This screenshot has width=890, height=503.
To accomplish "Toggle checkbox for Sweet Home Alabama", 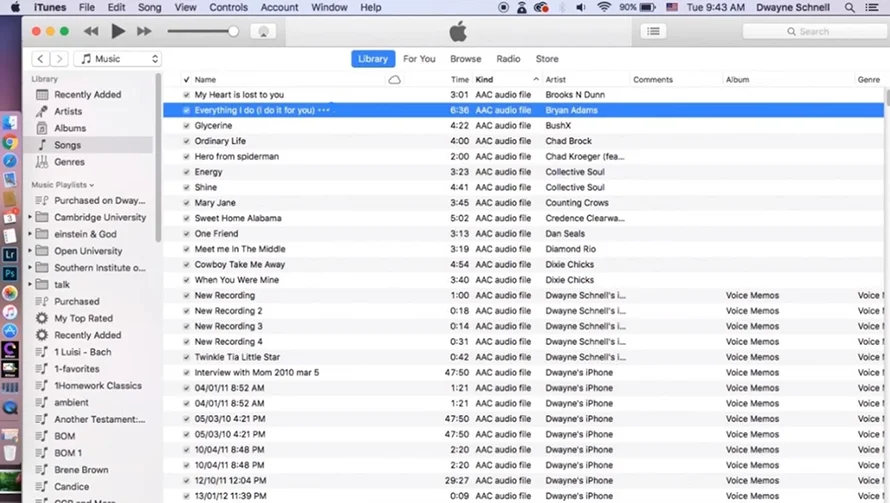I will coord(186,218).
